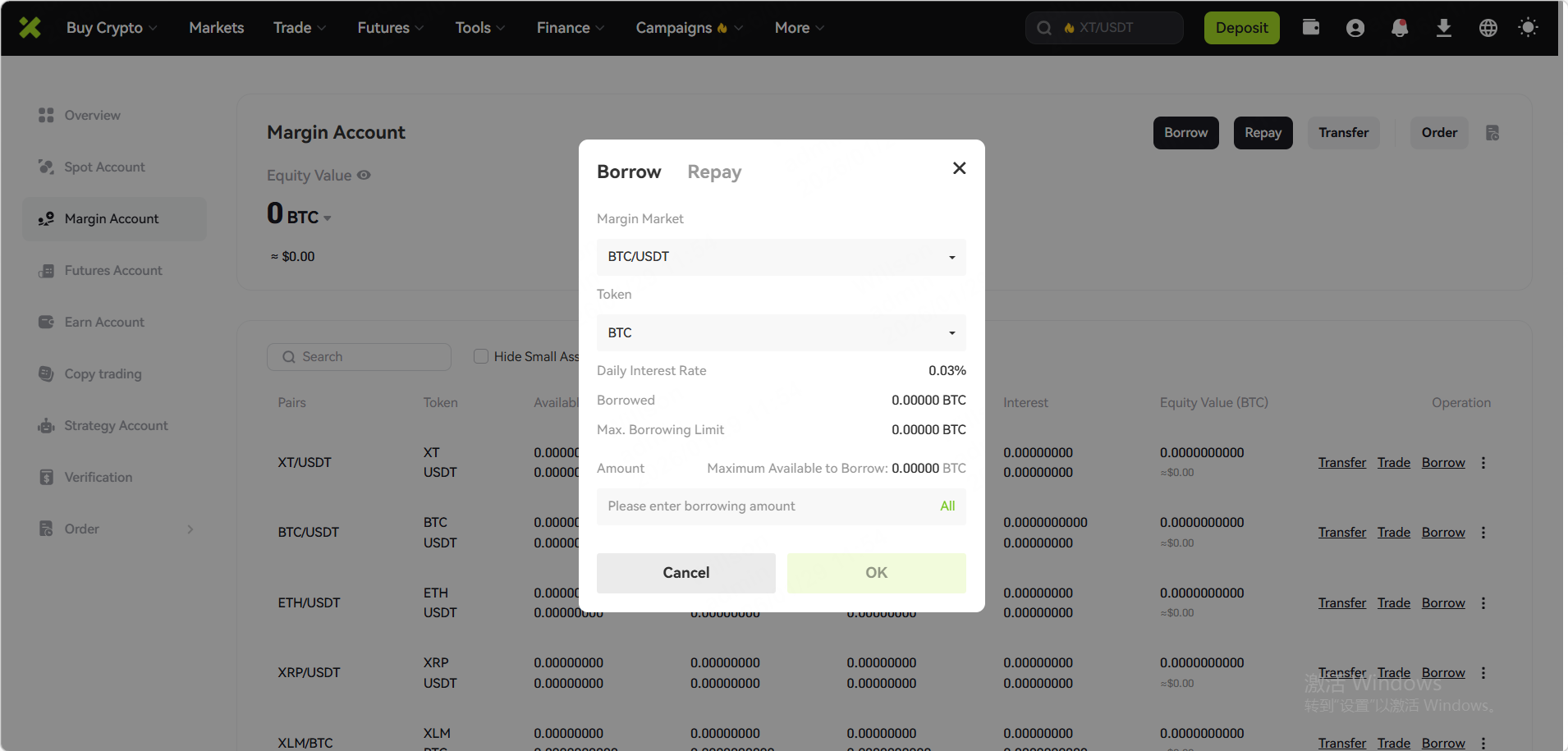Click the download app icon
Image resolution: width=1568 pixels, height=751 pixels.
pyautogui.click(x=1444, y=28)
